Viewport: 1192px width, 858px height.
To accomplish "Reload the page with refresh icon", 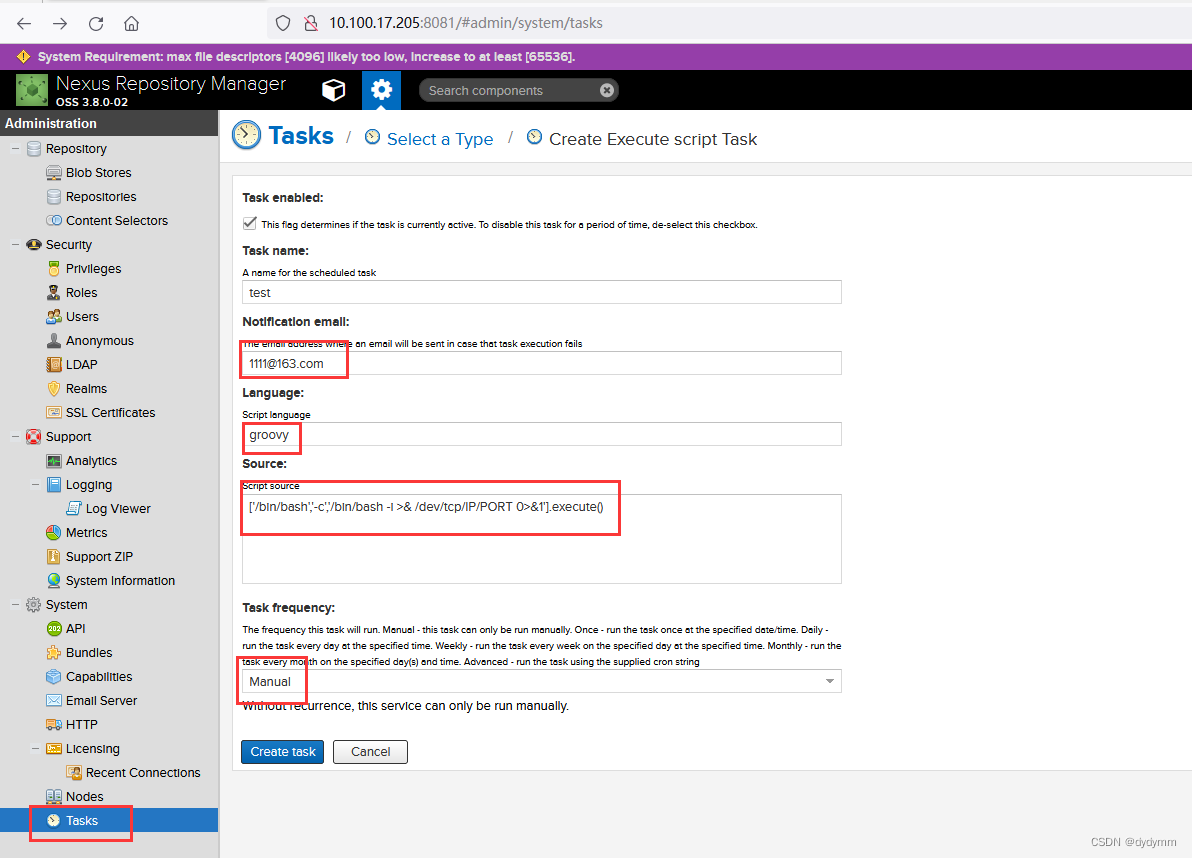I will [x=96, y=24].
